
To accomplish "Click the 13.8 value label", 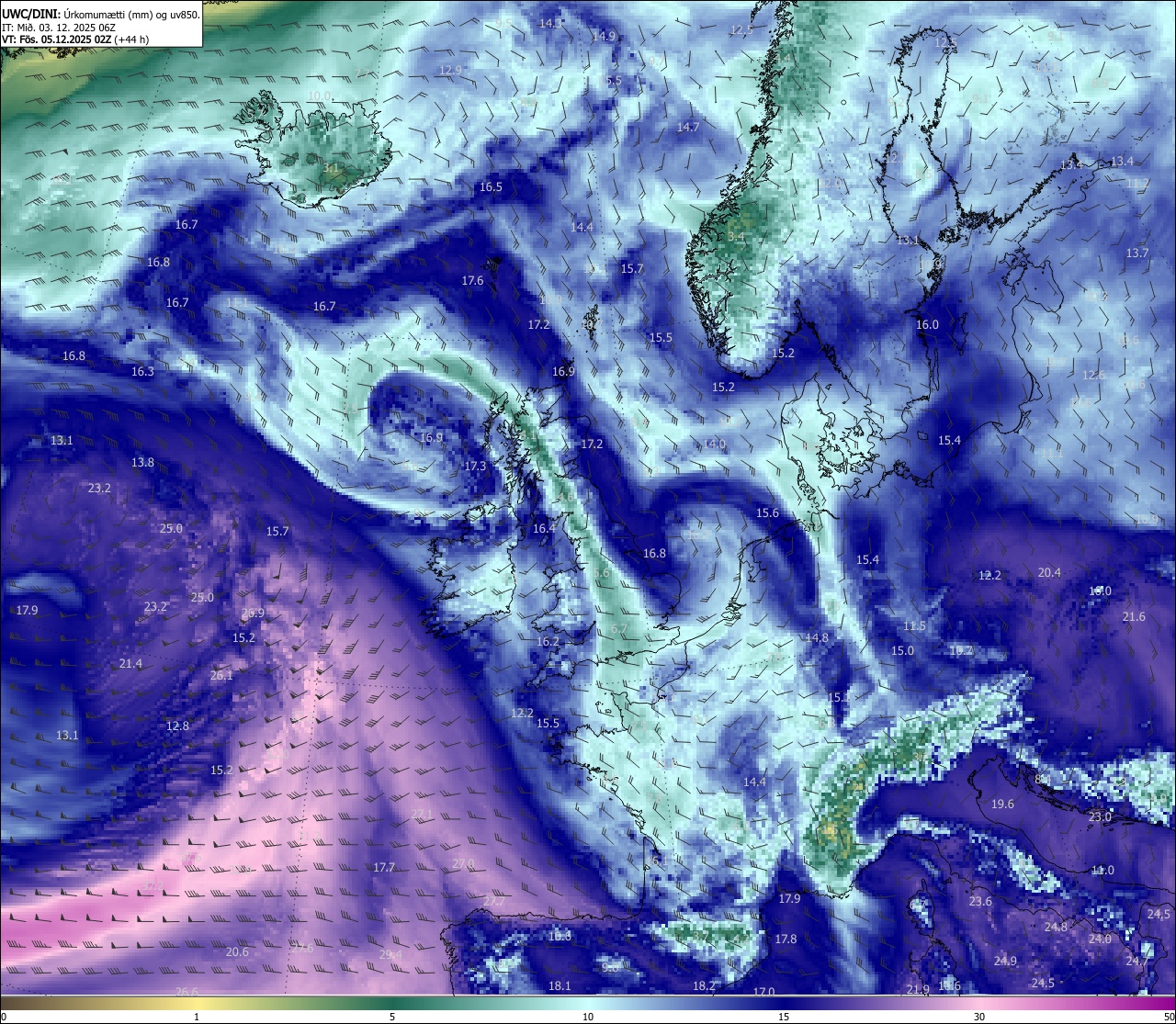I will pyautogui.click(x=142, y=462).
